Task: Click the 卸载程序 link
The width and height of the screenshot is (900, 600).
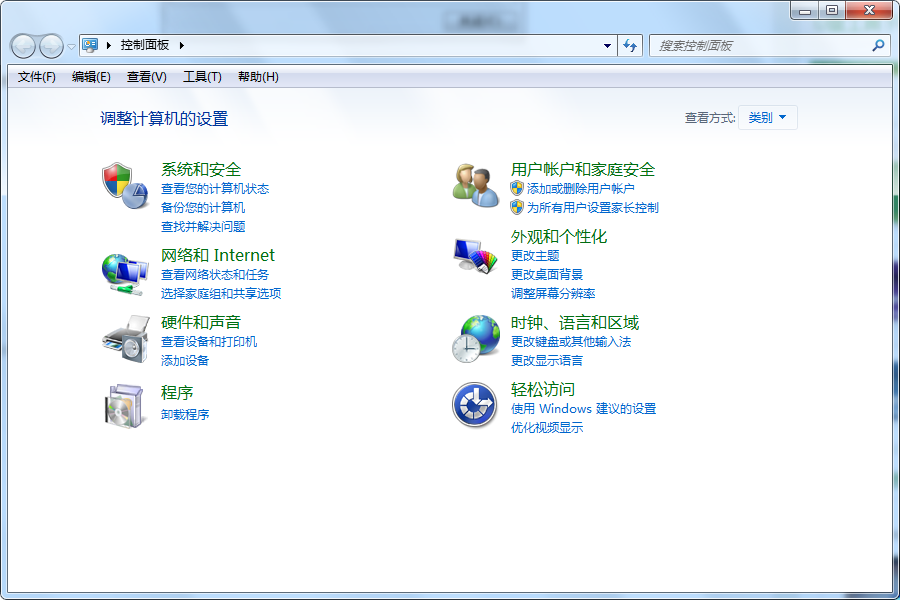Action: pyautogui.click(x=185, y=415)
